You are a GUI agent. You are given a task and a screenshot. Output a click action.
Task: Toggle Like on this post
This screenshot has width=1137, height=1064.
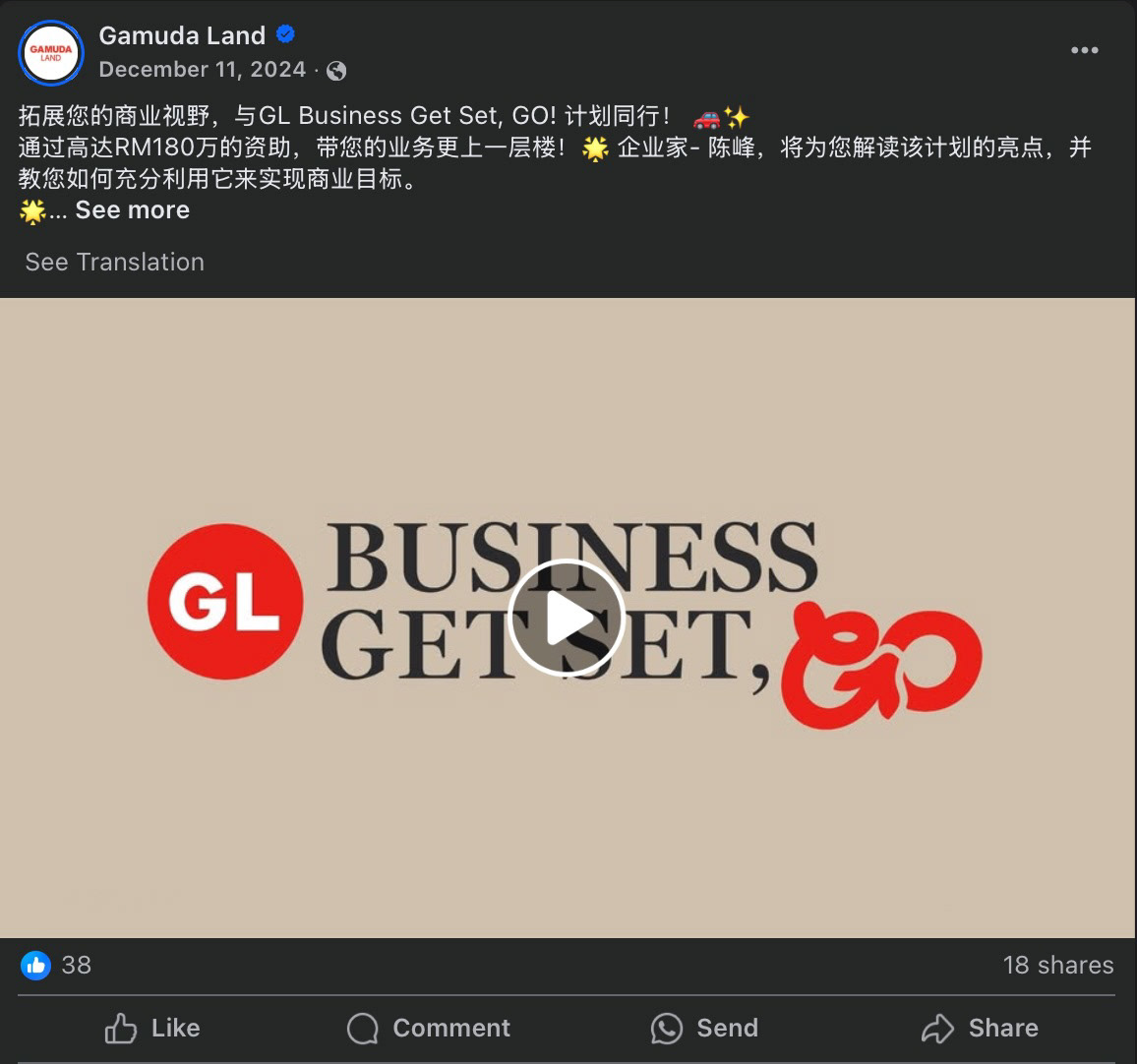pyautogui.click(x=152, y=1028)
